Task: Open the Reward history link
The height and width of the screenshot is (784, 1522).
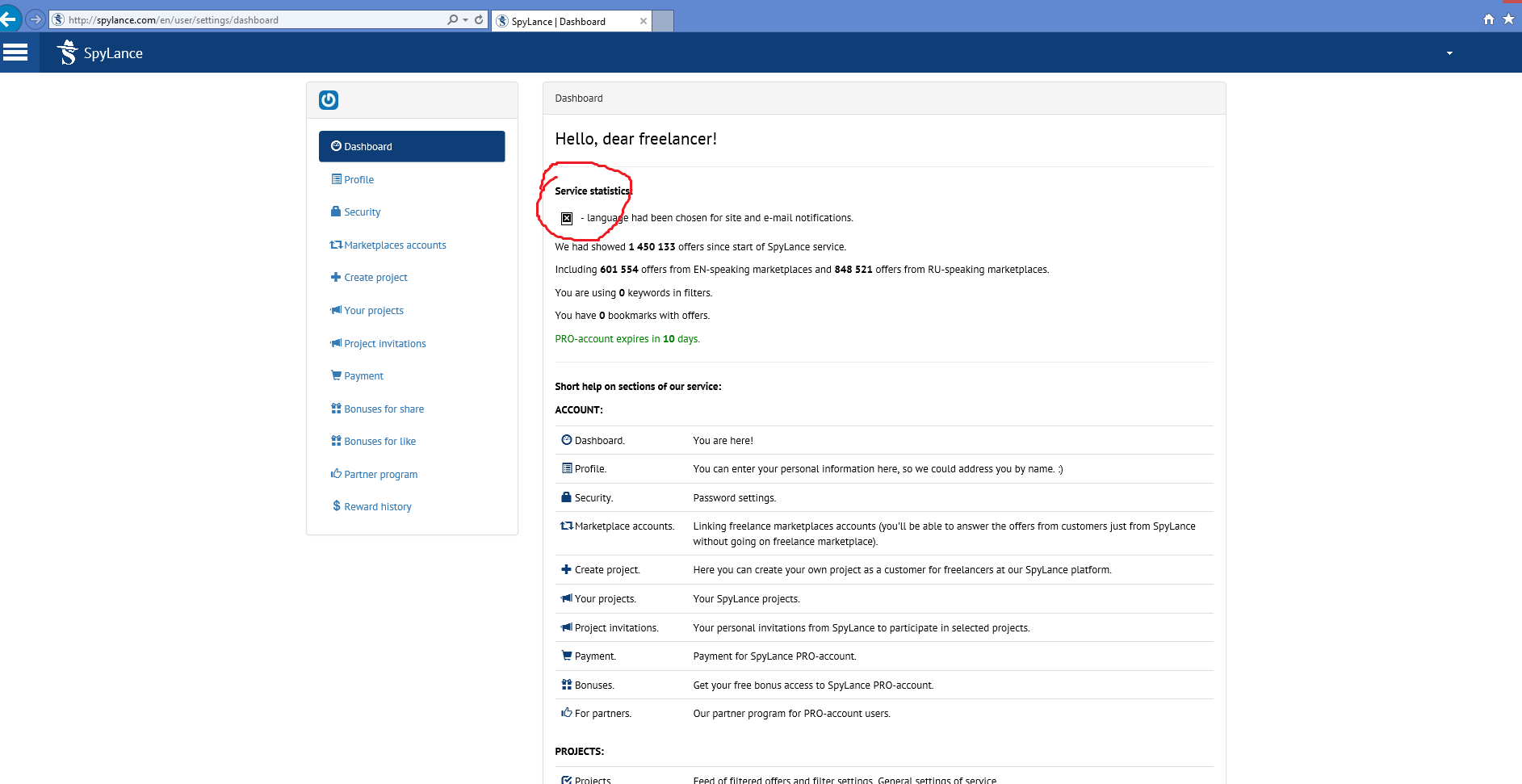Action: point(377,507)
